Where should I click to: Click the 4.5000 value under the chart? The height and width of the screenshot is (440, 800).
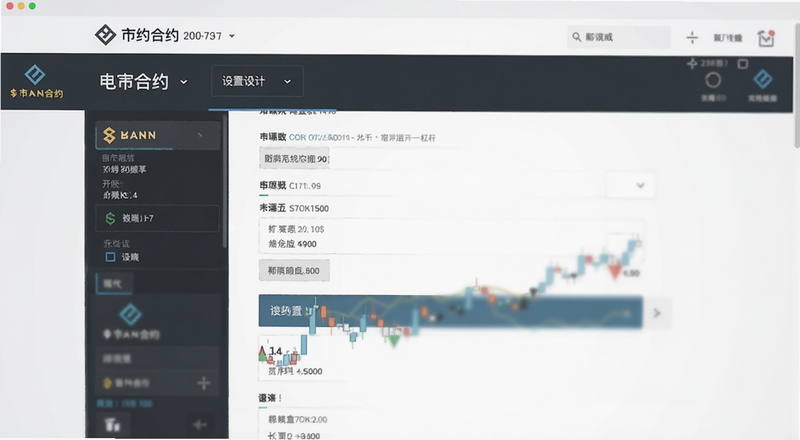click(309, 371)
